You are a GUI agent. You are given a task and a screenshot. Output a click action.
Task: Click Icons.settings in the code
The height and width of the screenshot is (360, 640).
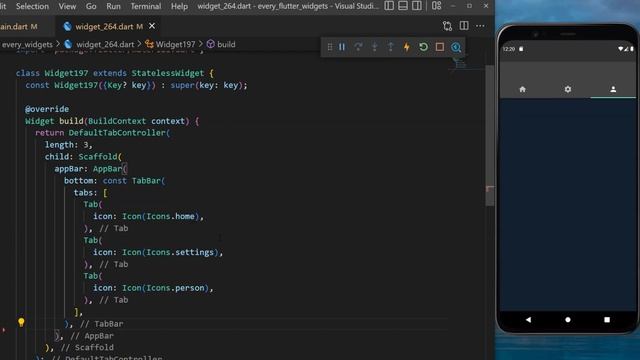tap(180, 252)
